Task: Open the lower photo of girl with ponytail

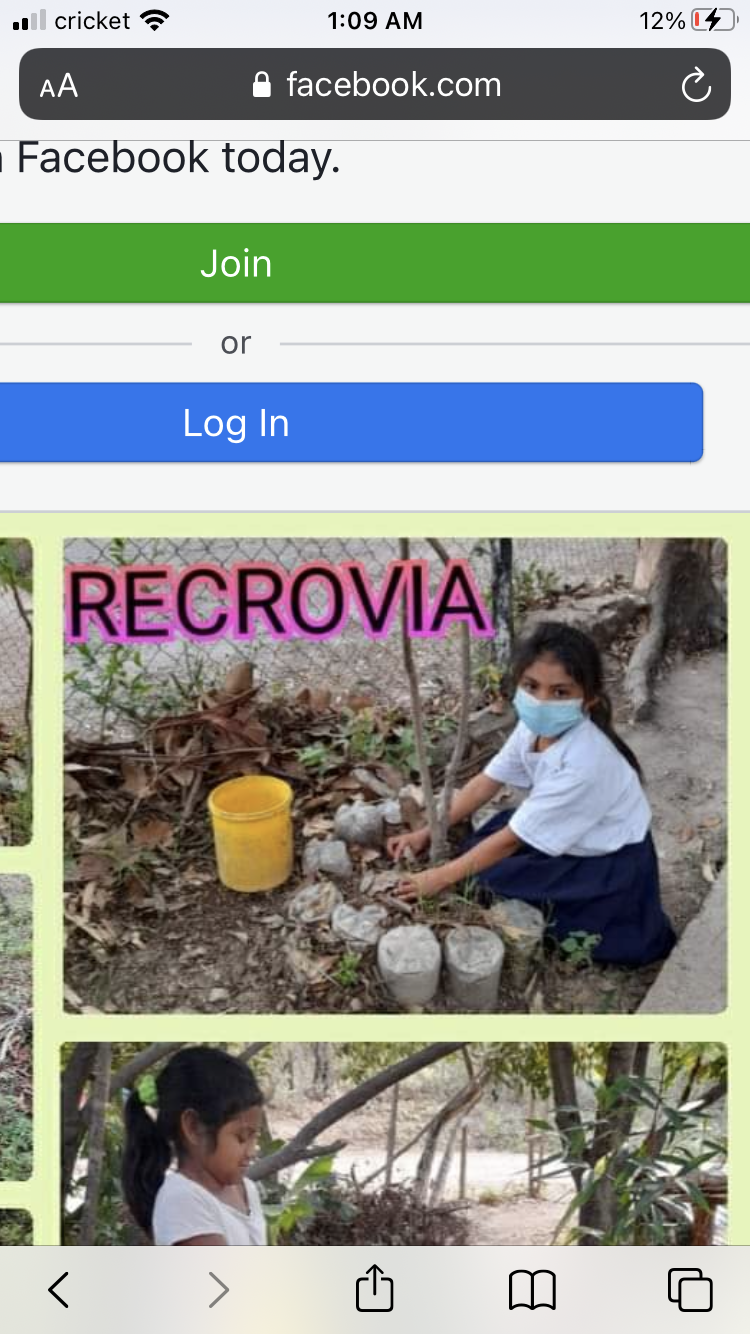Action: click(x=394, y=1143)
